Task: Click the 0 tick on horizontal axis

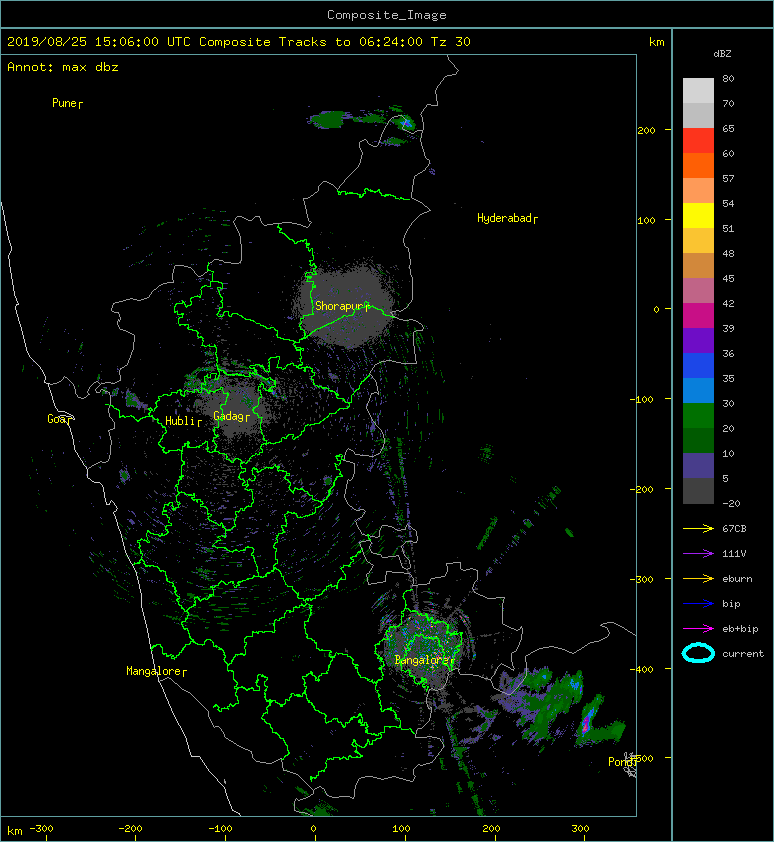Action: click(x=314, y=829)
